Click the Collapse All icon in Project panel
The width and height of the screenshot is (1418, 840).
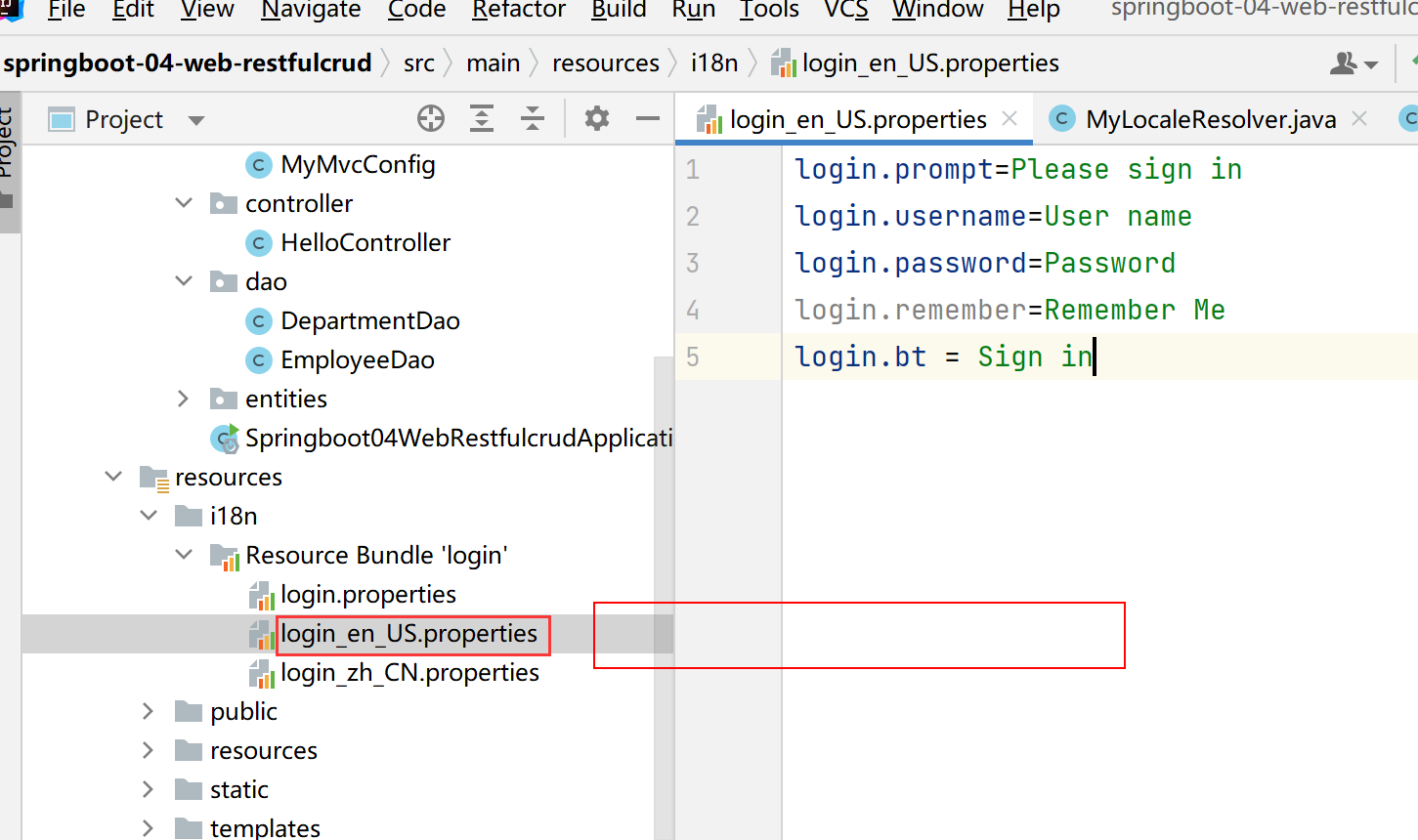[x=533, y=119]
